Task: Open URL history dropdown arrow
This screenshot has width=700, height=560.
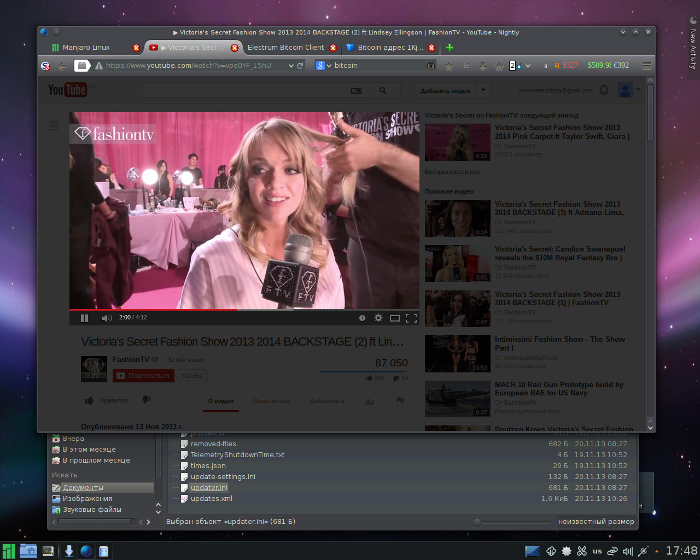Action: 291,66
